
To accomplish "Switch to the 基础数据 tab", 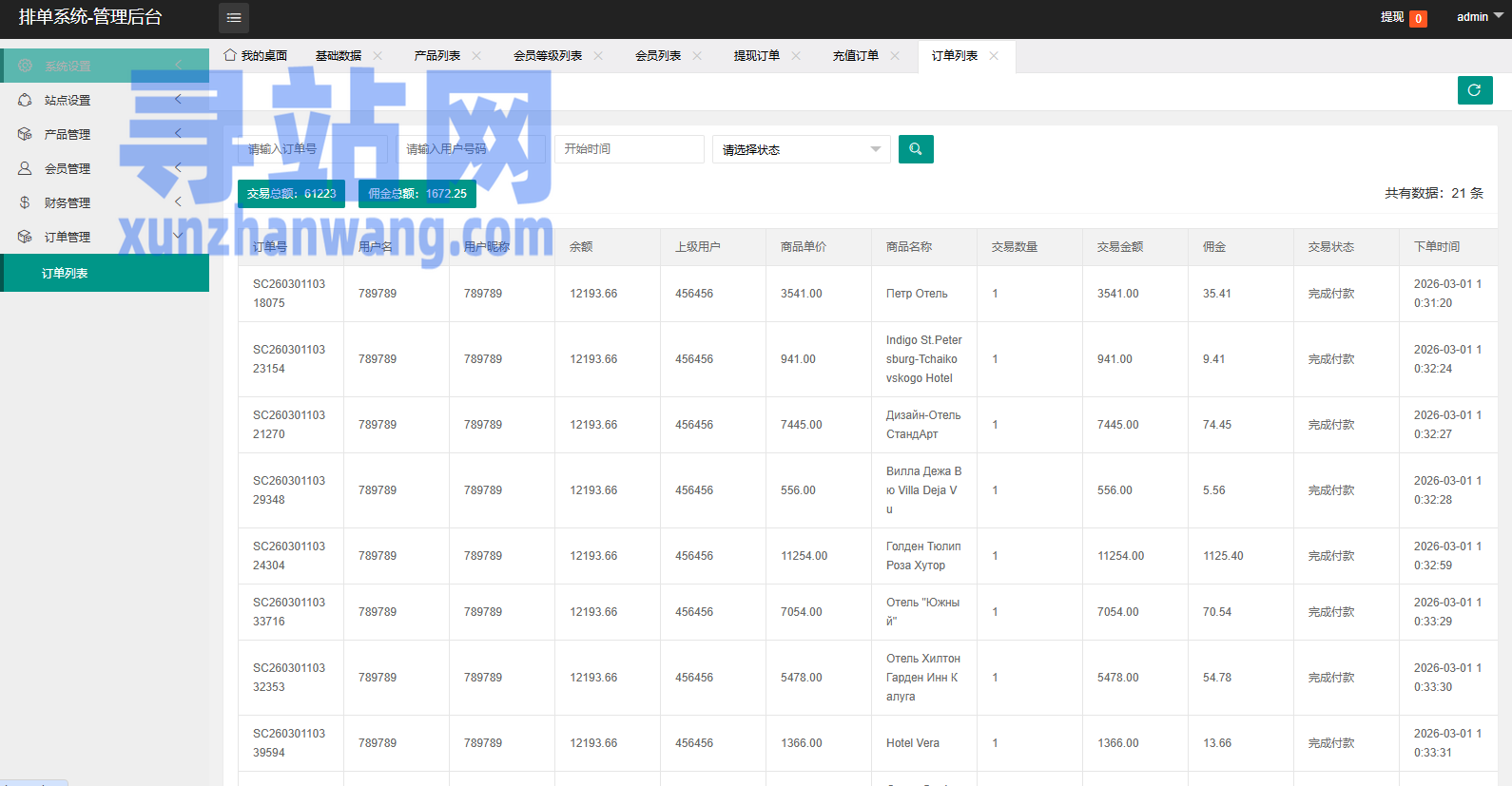I will coord(339,56).
